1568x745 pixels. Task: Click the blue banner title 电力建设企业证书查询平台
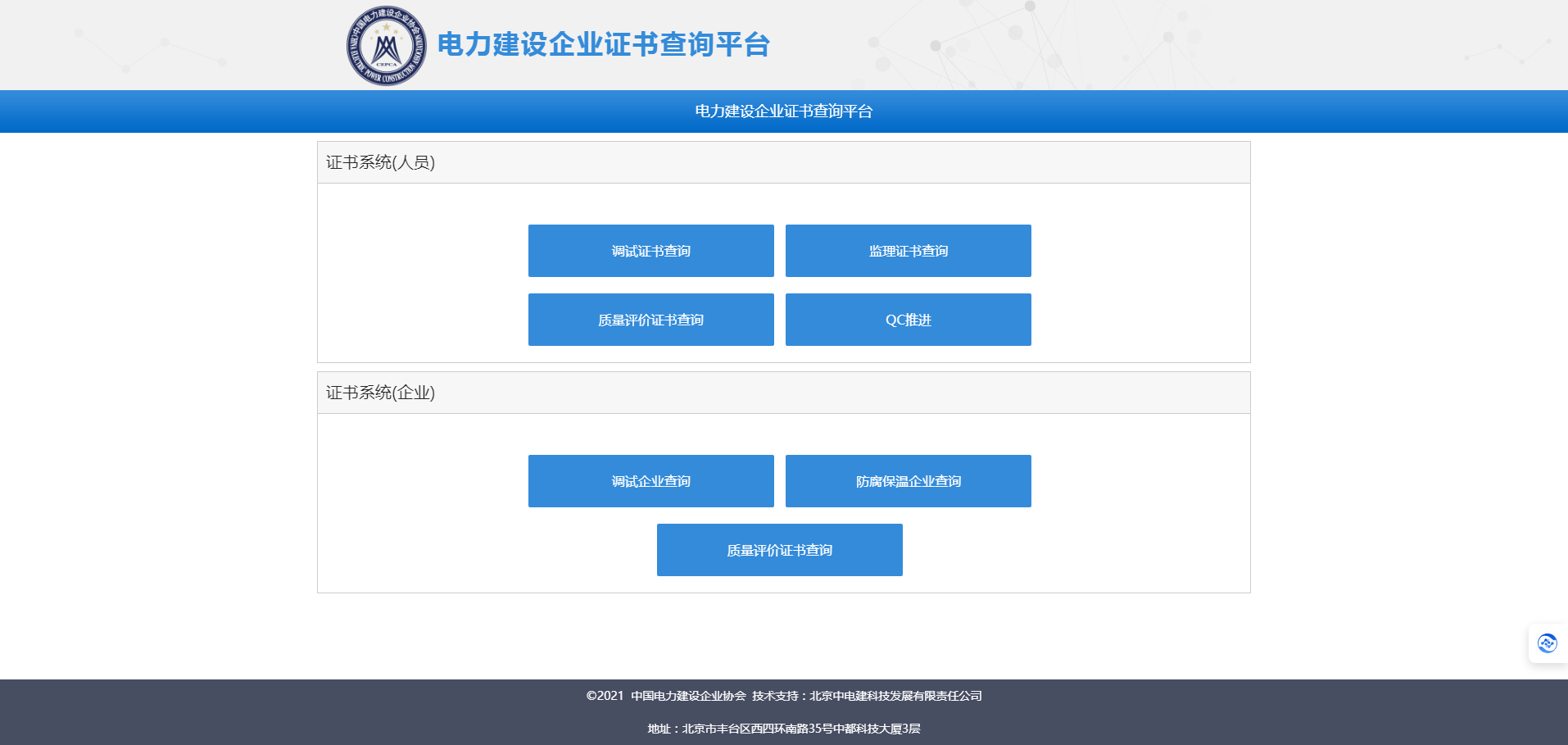(784, 111)
